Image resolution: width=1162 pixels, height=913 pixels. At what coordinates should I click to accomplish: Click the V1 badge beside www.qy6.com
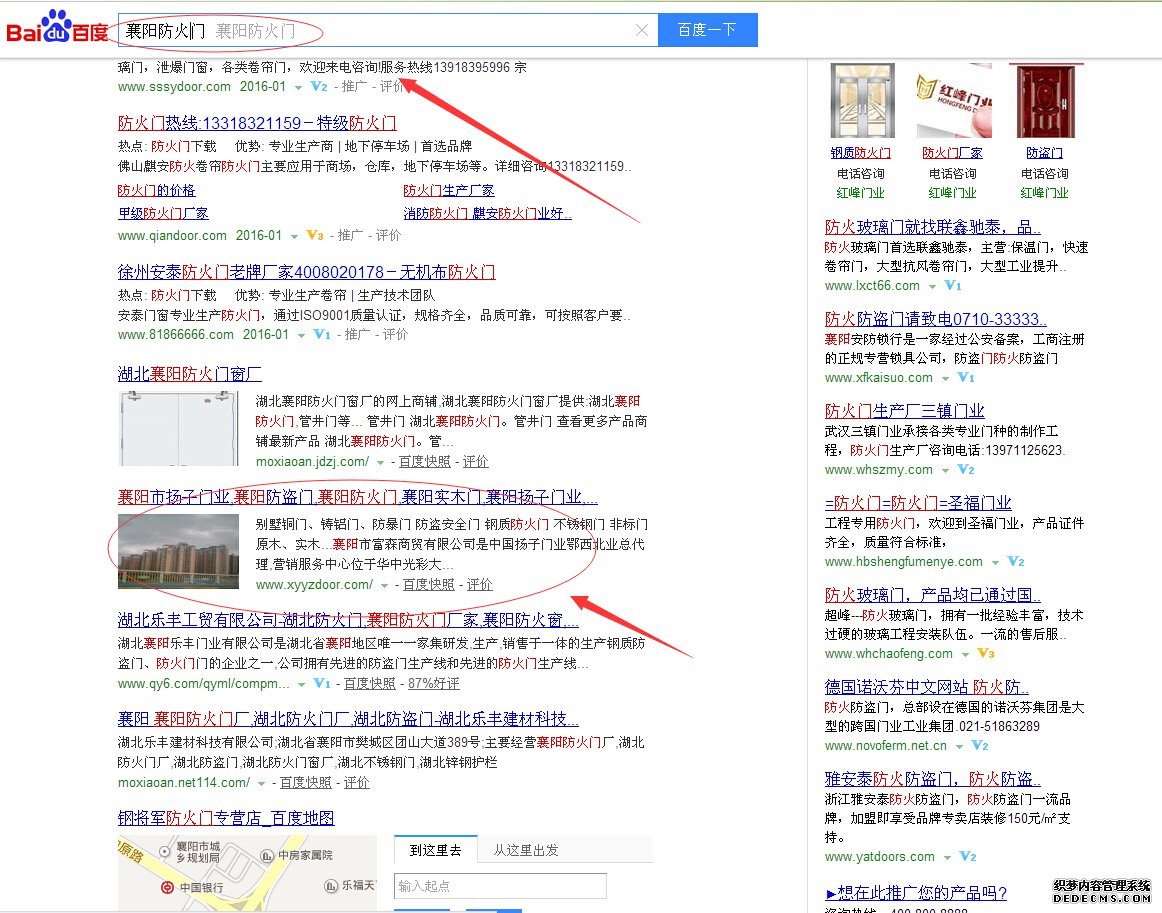coord(322,683)
